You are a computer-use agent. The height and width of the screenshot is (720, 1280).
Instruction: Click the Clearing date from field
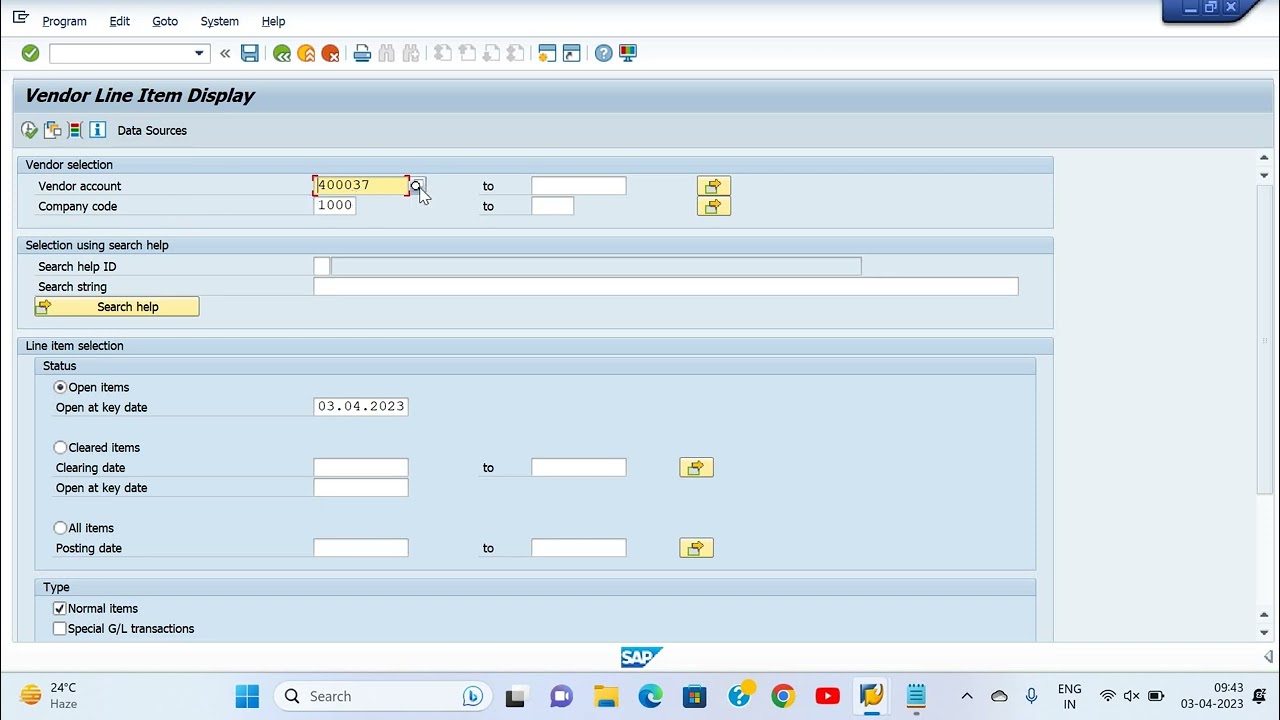[361, 467]
